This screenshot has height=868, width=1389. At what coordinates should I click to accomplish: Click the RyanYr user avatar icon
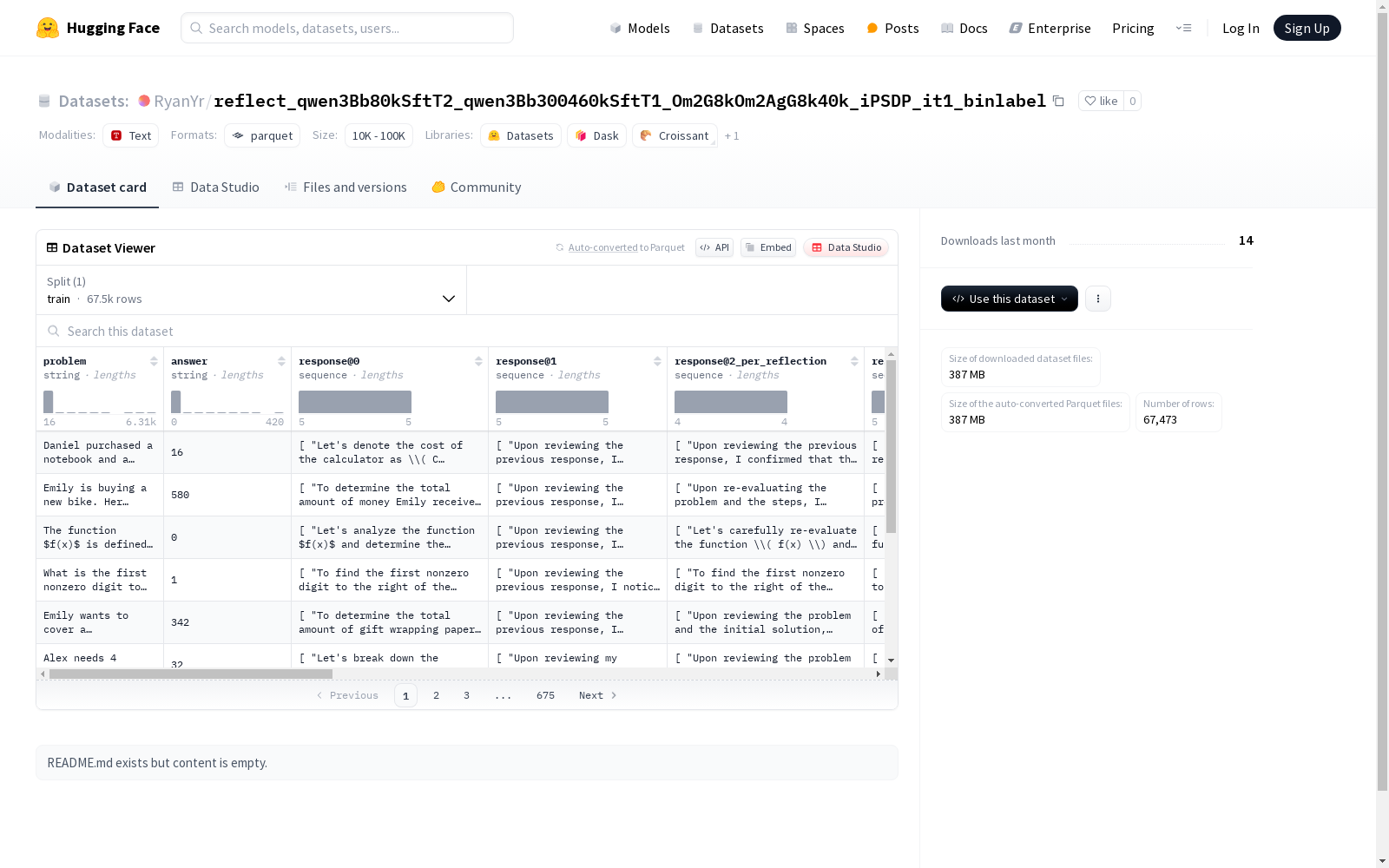(144, 101)
